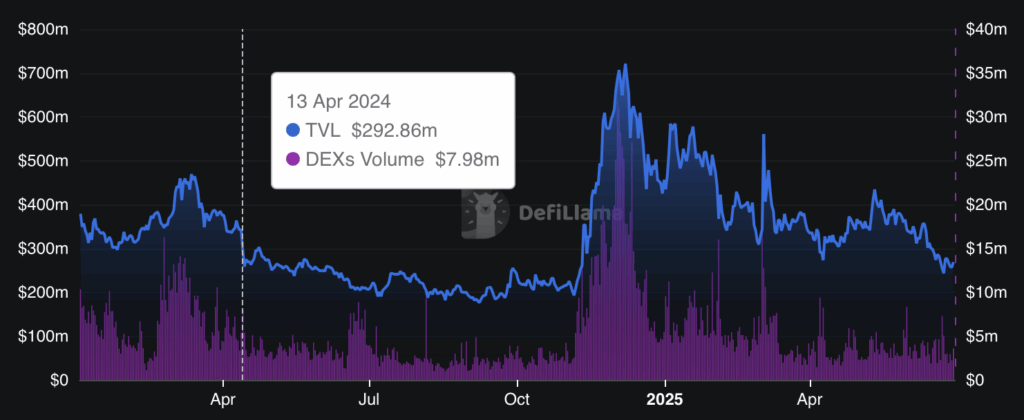The image size is (1024, 420).
Task: Click the "$100m" left axis label
Action: (44, 336)
